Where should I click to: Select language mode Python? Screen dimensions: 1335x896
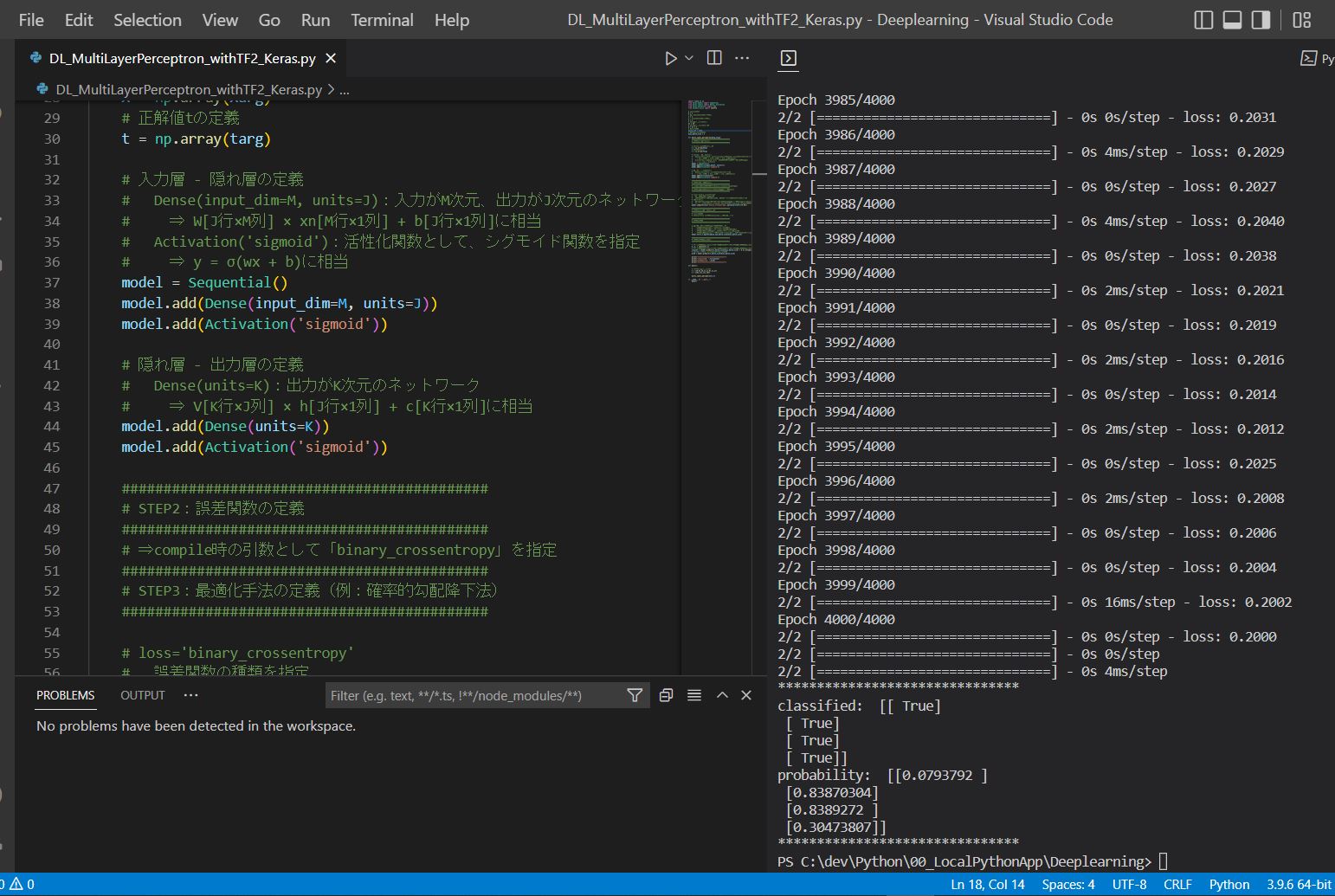(1229, 884)
